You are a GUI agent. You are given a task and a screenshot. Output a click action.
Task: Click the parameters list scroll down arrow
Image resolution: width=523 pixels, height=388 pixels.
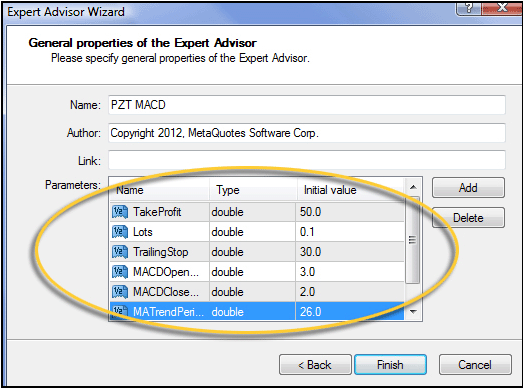point(413,312)
